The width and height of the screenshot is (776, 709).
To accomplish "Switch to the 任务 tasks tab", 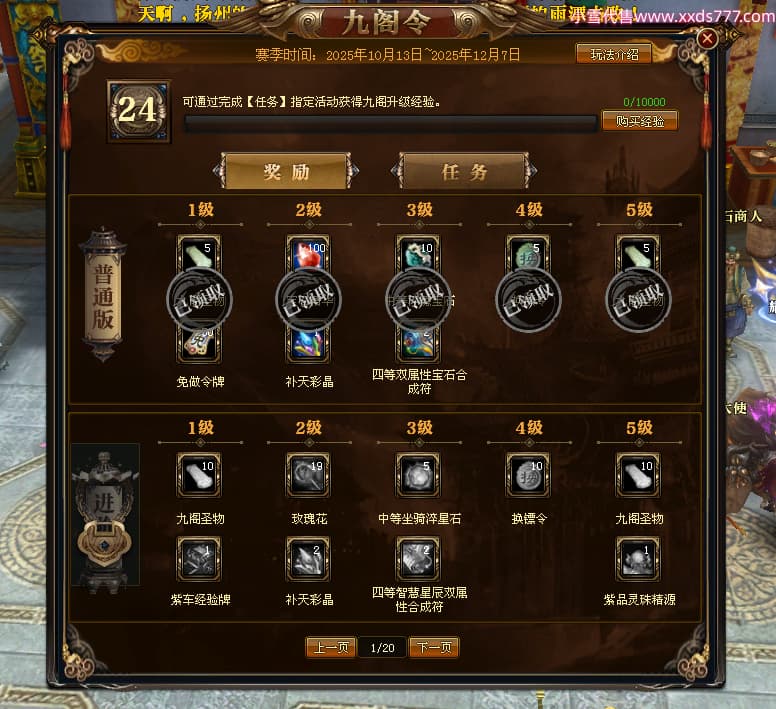I will tap(464, 171).
